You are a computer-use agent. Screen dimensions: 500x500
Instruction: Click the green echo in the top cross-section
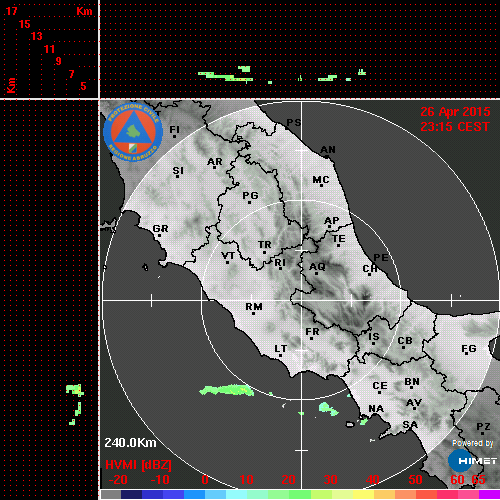pyautogui.click(x=226, y=77)
